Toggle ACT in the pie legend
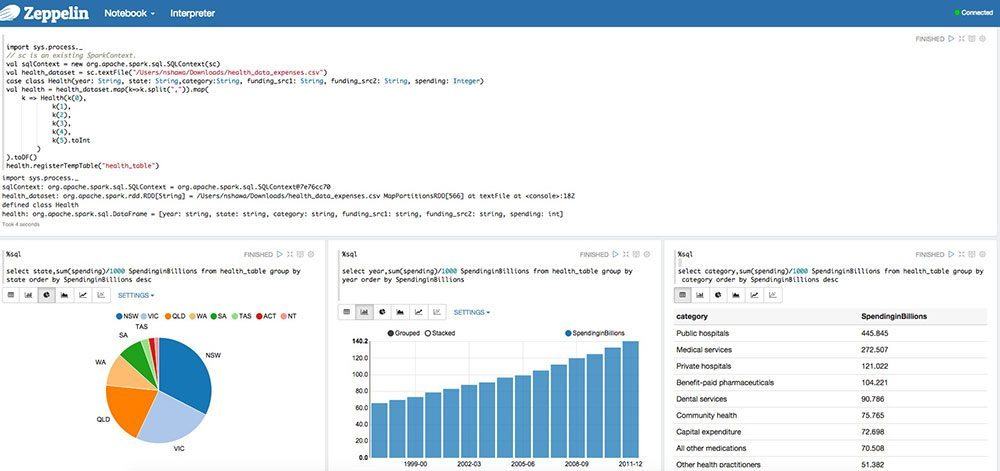1000x471 pixels. [x=266, y=316]
